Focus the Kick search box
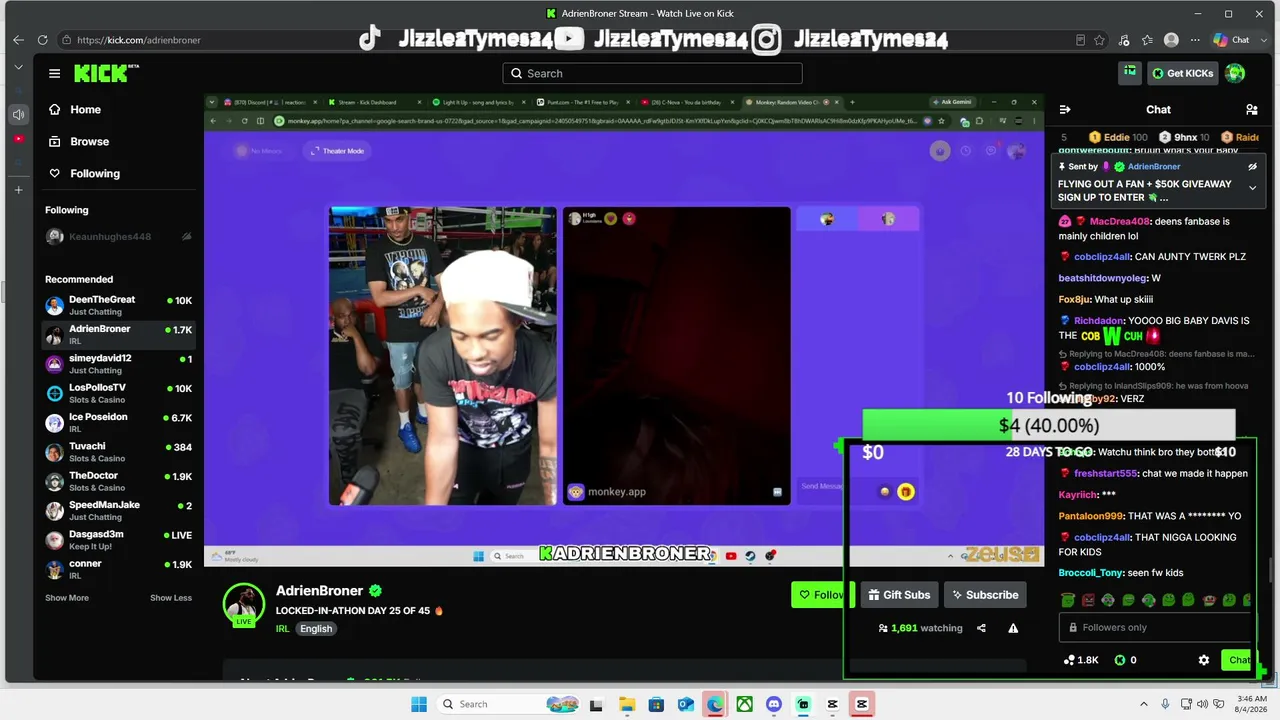The width and height of the screenshot is (1280, 720). 652,73
